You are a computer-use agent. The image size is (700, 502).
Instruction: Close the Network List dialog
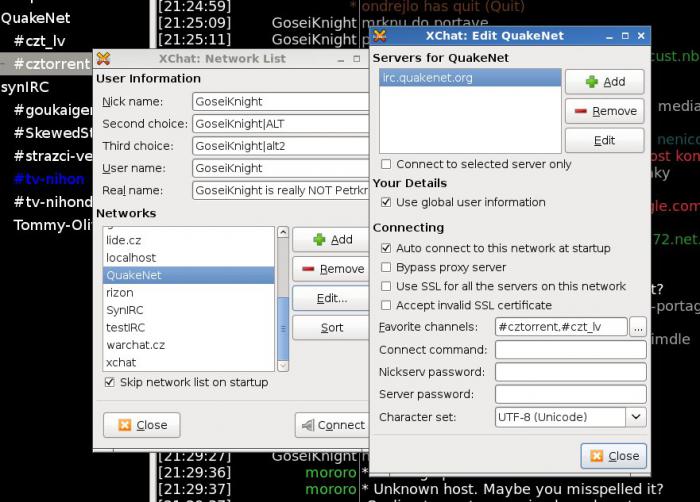(142, 425)
